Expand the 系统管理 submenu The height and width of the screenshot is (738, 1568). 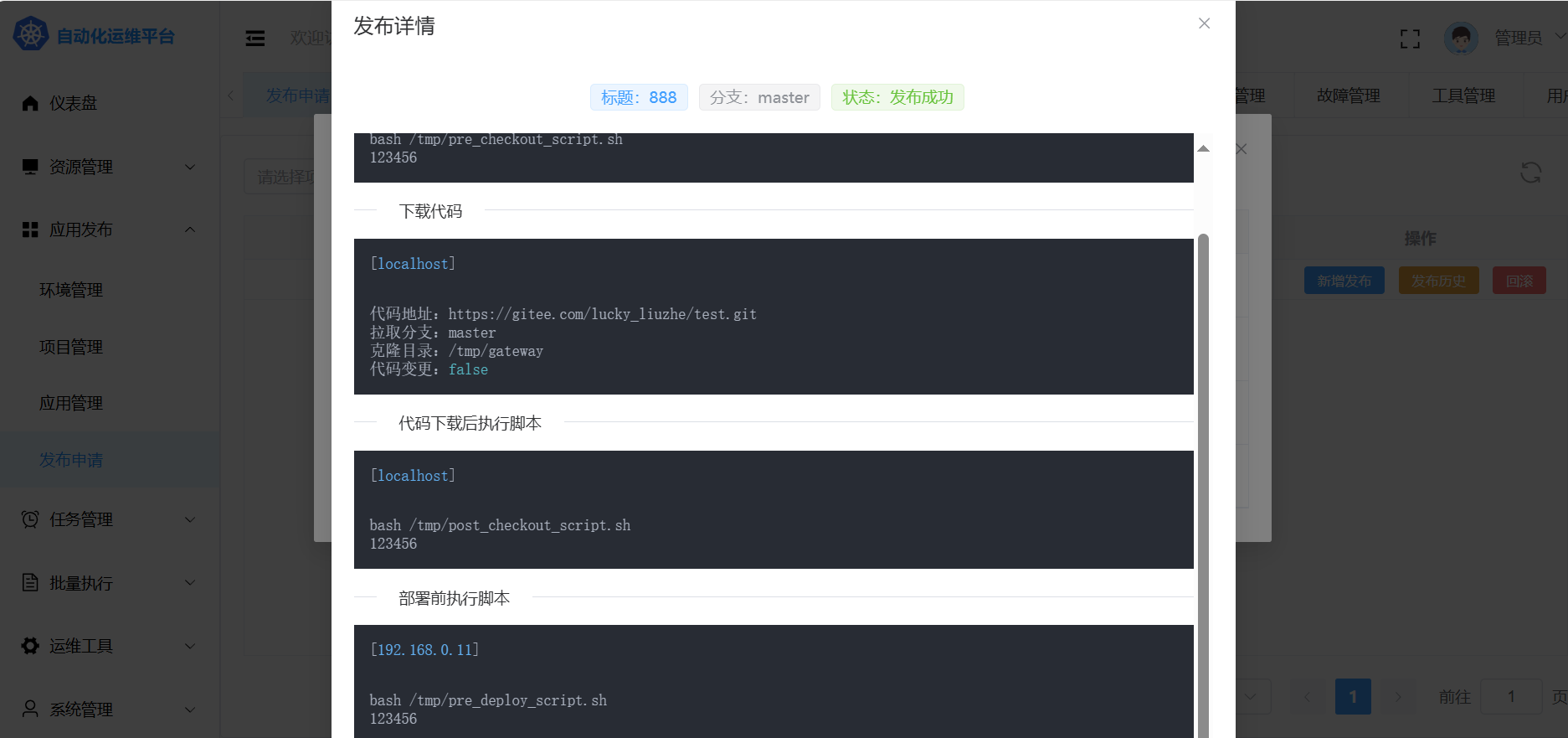(190, 710)
